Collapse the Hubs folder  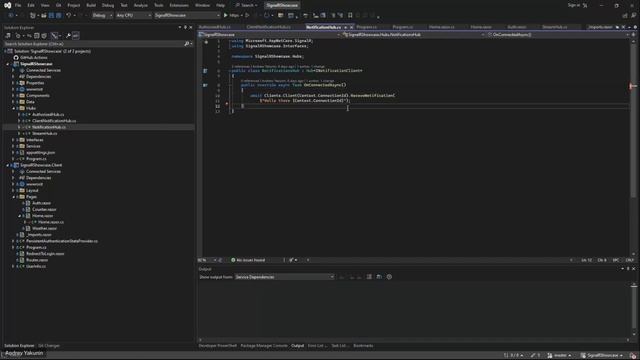[13, 108]
